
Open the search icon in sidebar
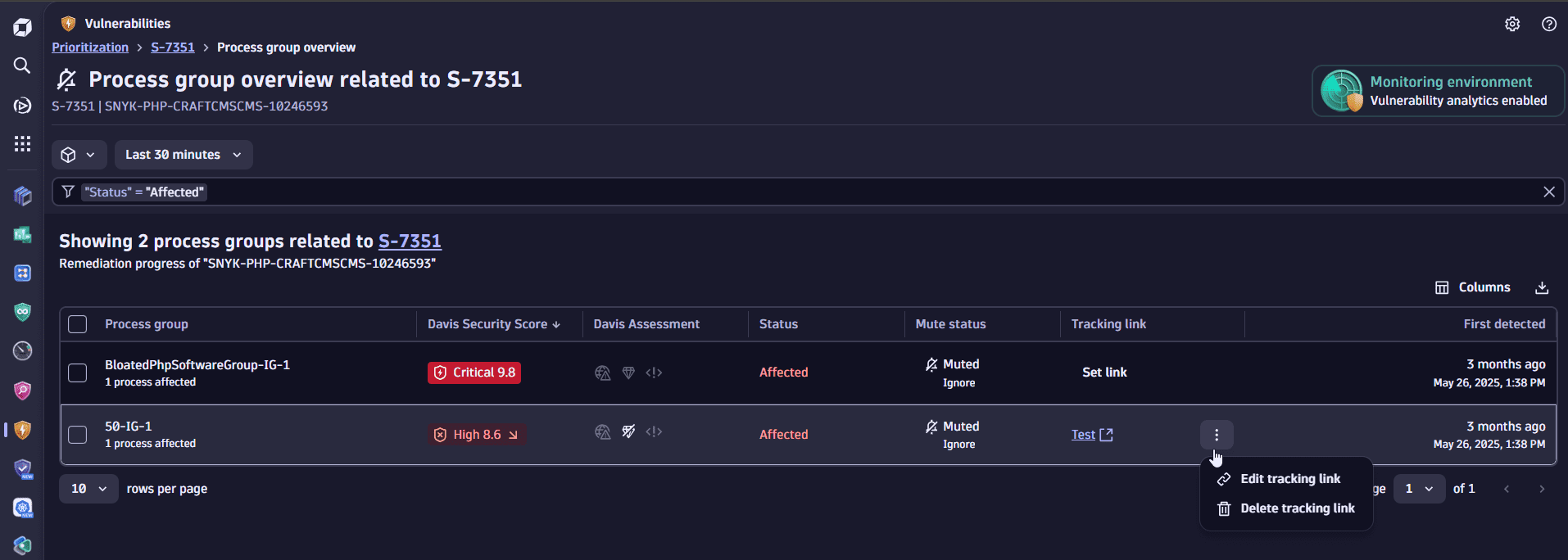[x=22, y=65]
